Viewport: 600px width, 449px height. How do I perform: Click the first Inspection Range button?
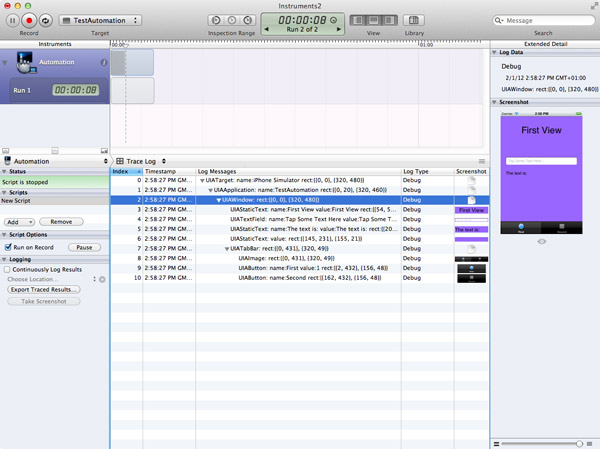click(x=217, y=20)
